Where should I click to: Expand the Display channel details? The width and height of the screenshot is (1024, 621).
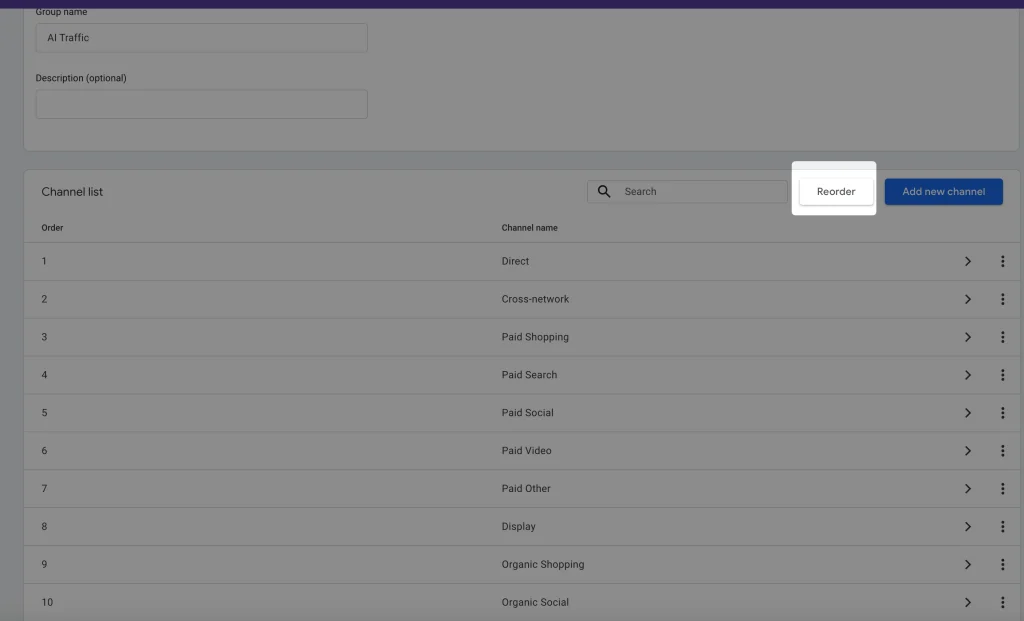(968, 526)
